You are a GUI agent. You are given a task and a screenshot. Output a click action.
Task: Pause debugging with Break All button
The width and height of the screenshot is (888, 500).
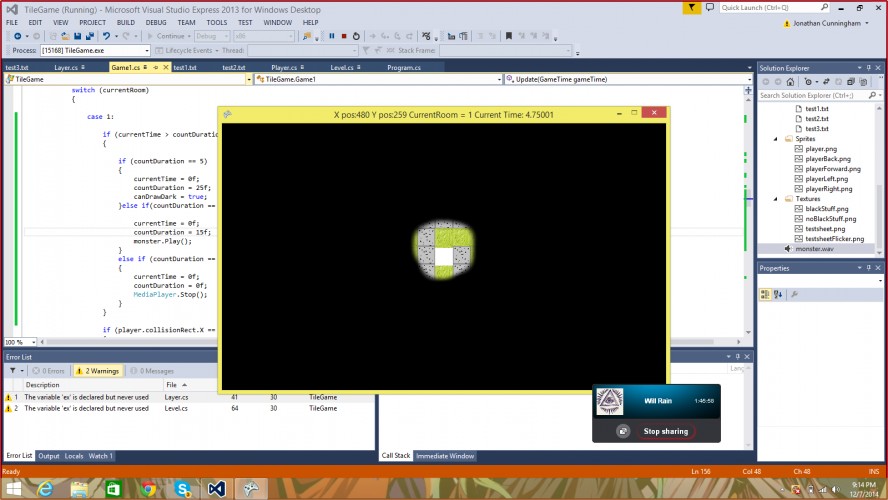pyautogui.click(x=332, y=36)
